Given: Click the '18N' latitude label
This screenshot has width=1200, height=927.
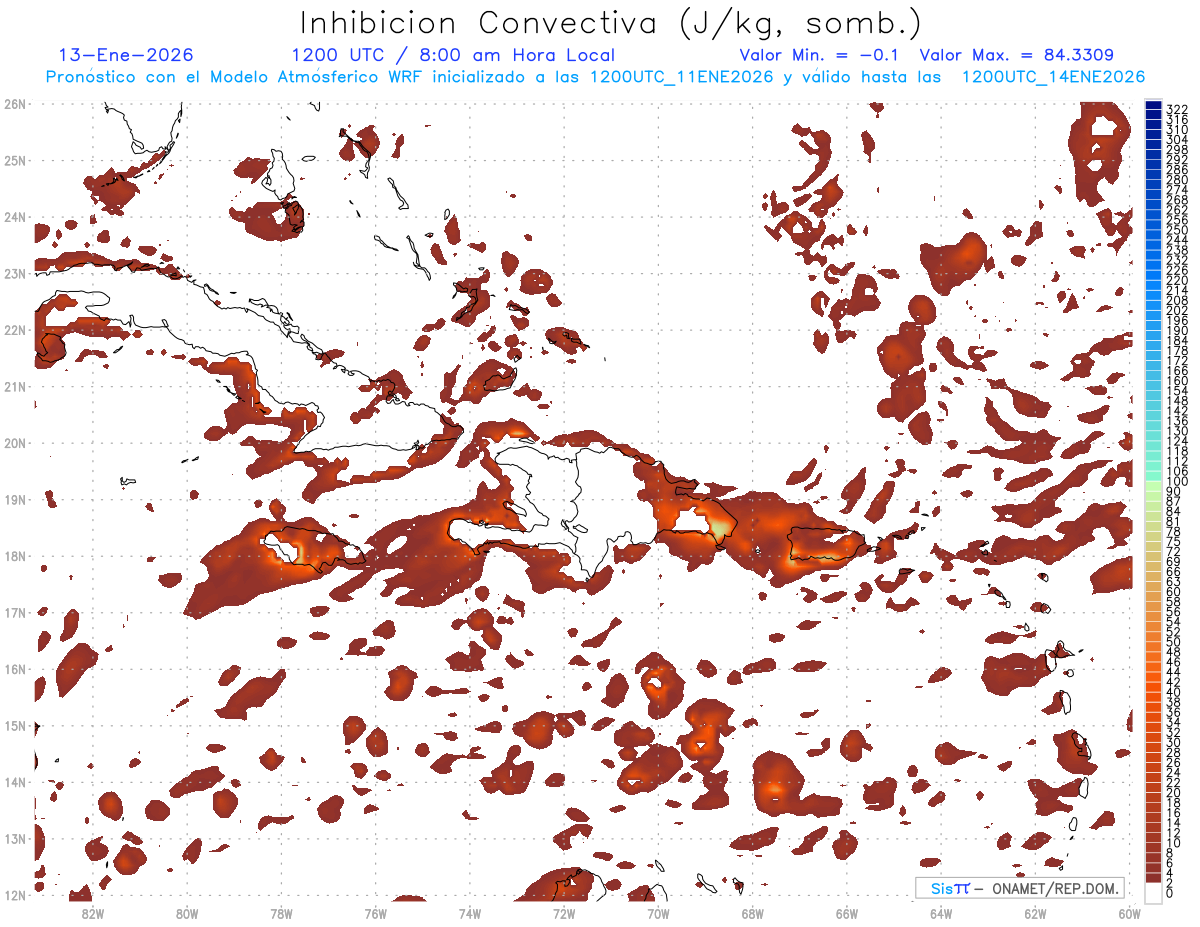Looking at the screenshot, I should [15, 555].
